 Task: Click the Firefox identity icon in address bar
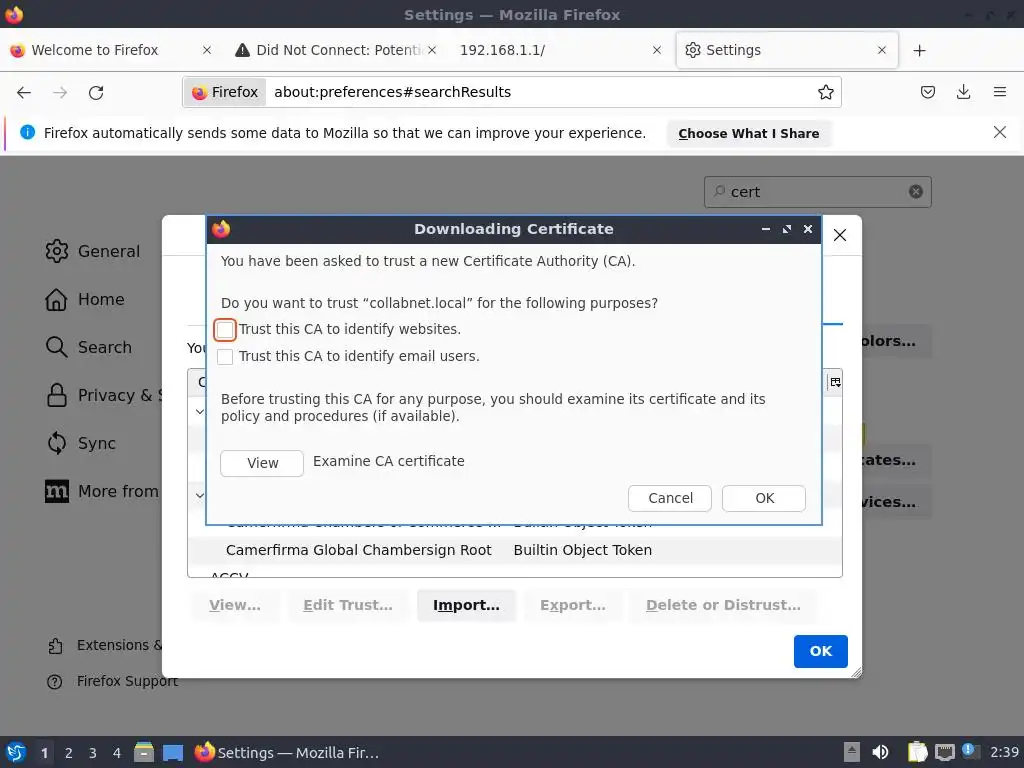(x=225, y=92)
